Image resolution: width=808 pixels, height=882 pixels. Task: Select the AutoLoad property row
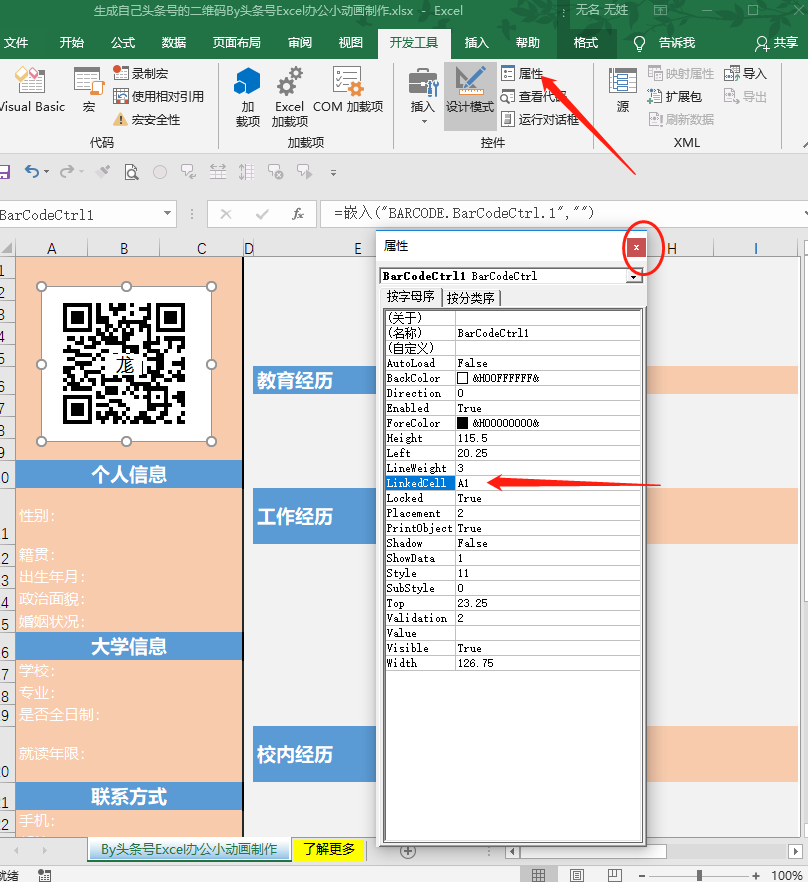513,363
